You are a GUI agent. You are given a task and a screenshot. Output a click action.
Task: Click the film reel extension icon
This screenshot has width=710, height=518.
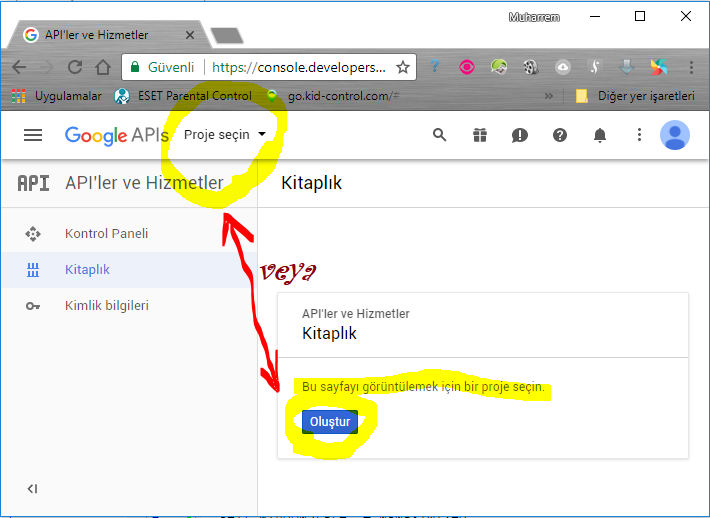[x=531, y=67]
